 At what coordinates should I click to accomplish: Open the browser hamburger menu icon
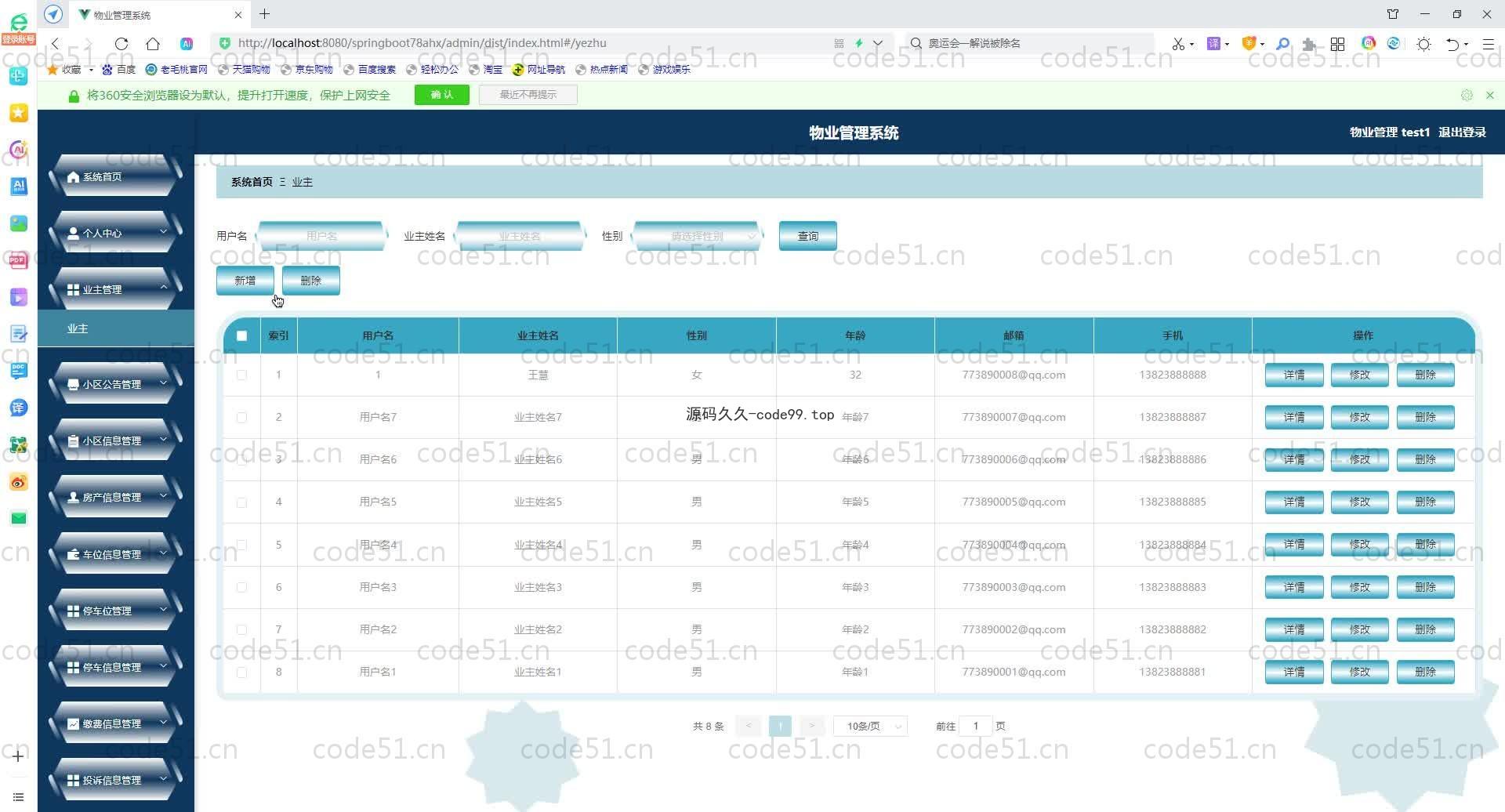click(1488, 44)
